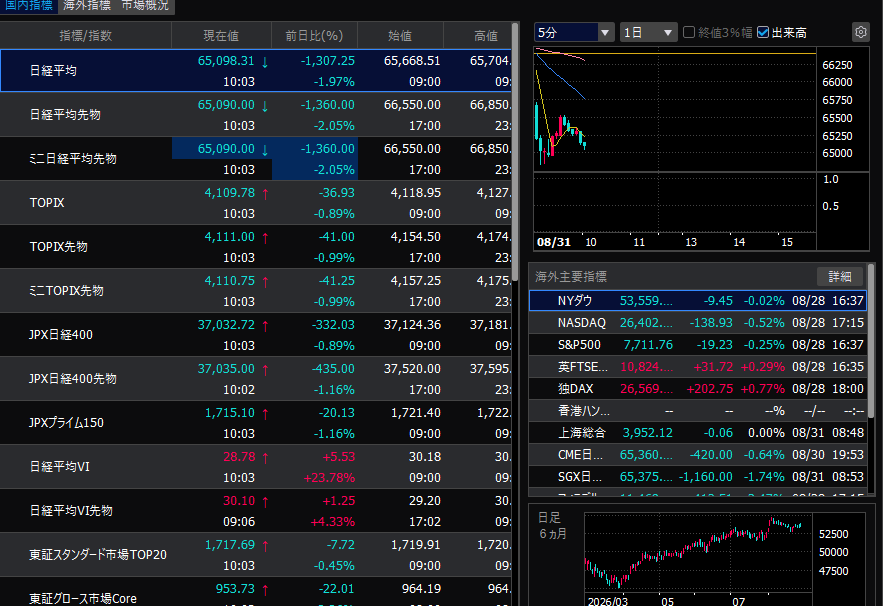Click 日経平均VI change +23.78%
Screen dimensions: 883x606
pyautogui.click(x=329, y=478)
